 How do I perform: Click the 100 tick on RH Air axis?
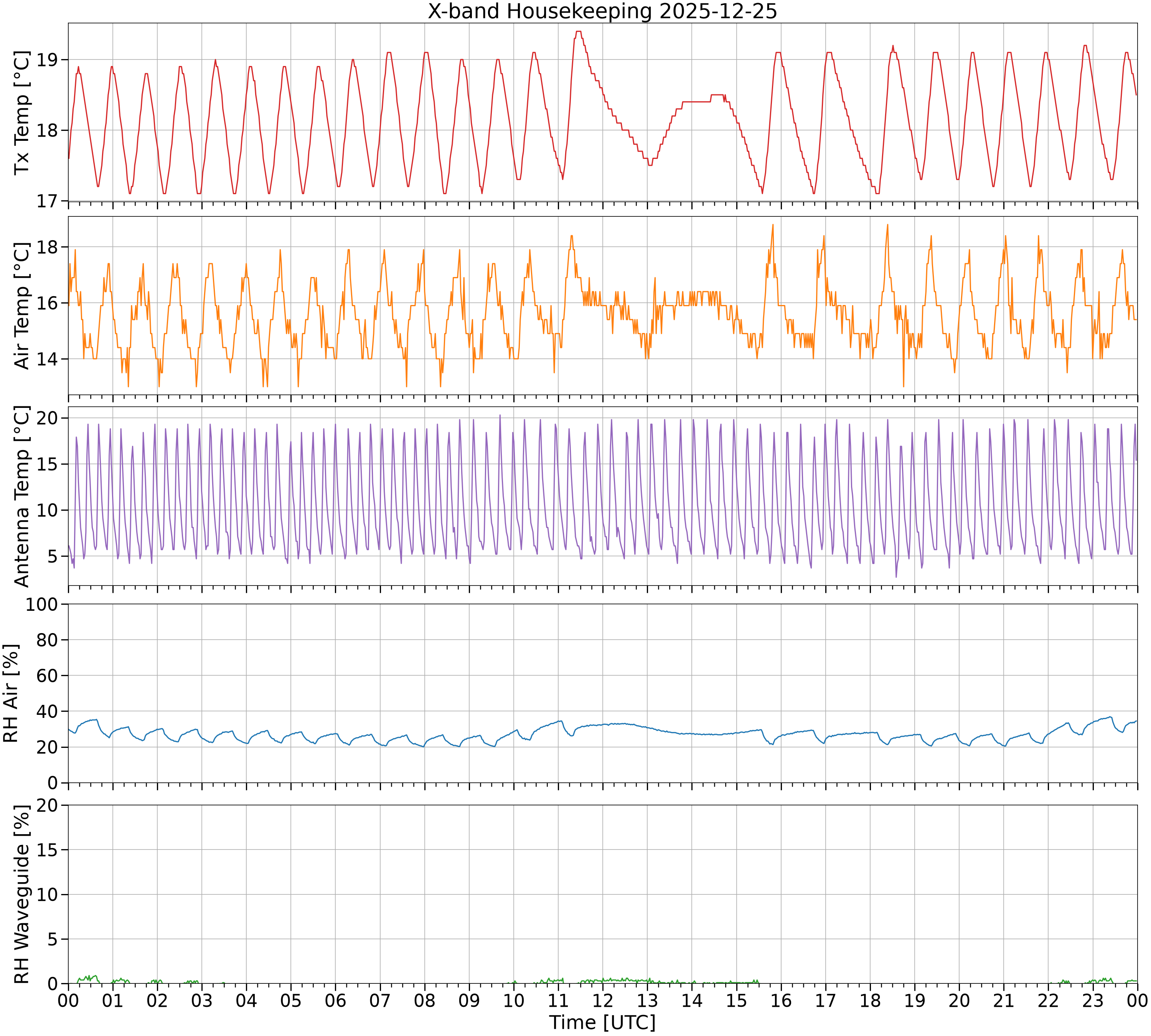click(41, 604)
